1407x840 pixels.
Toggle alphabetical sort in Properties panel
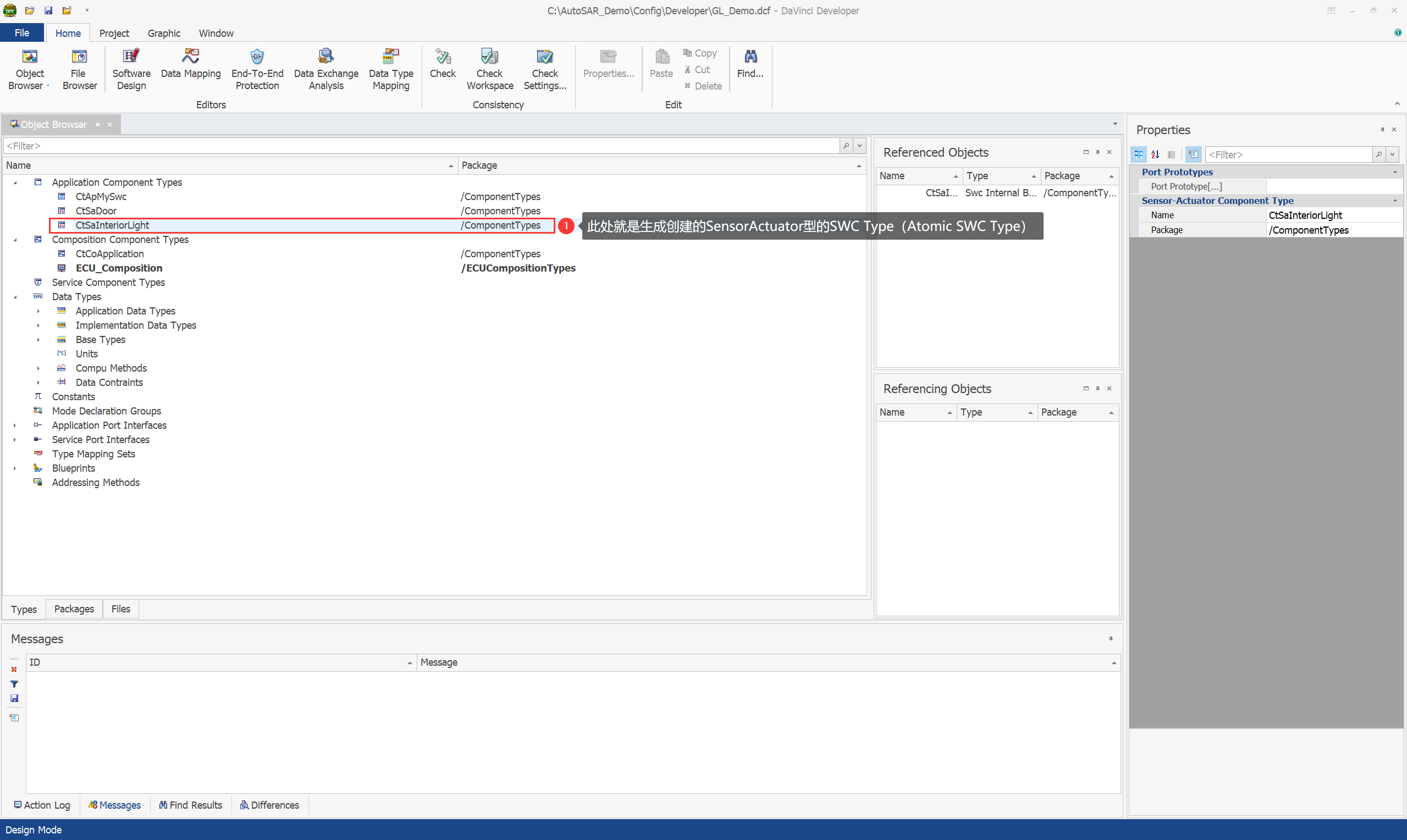coord(1155,154)
